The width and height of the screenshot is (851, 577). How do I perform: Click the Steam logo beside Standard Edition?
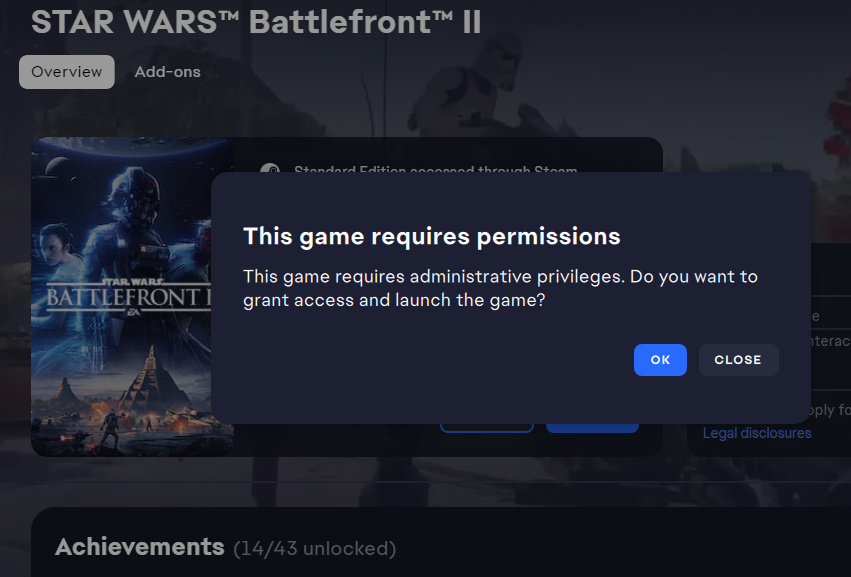point(269,170)
